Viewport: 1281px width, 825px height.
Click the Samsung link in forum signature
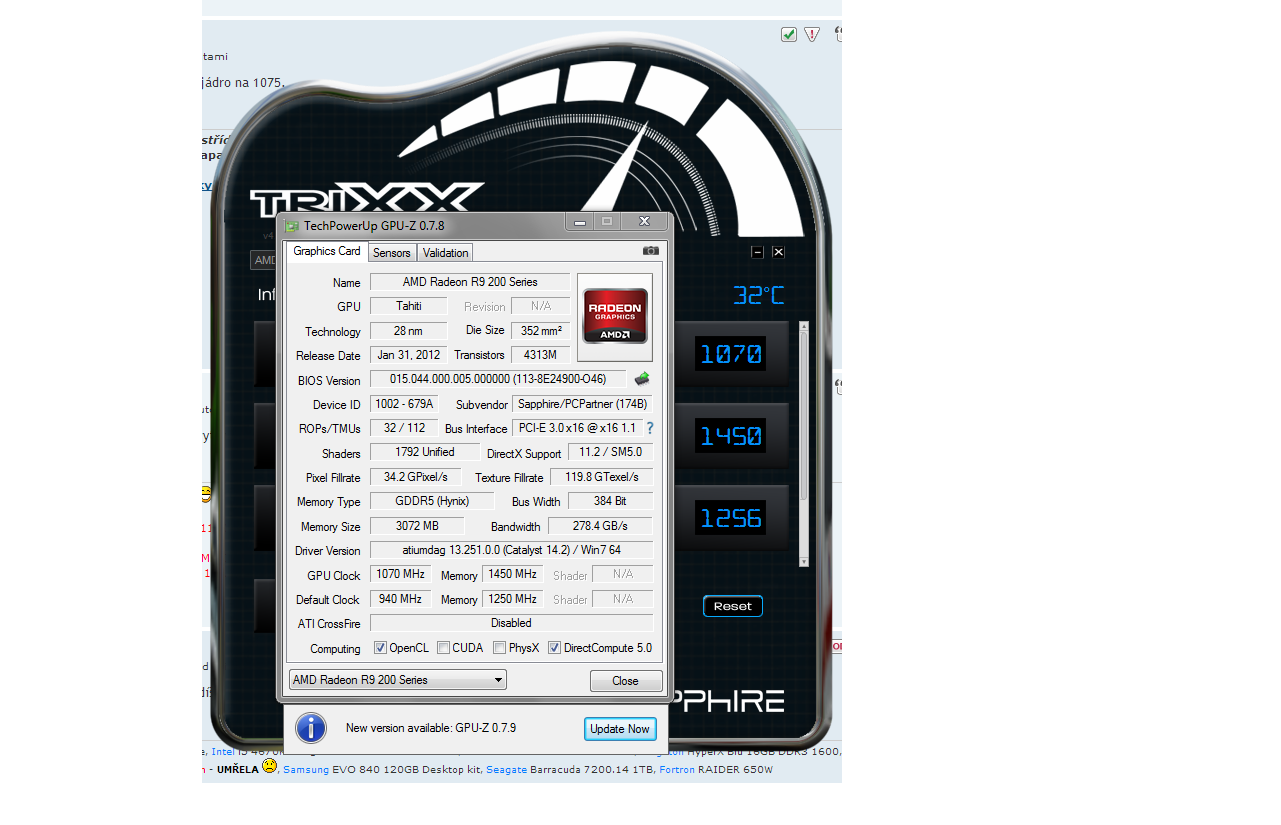(x=306, y=769)
